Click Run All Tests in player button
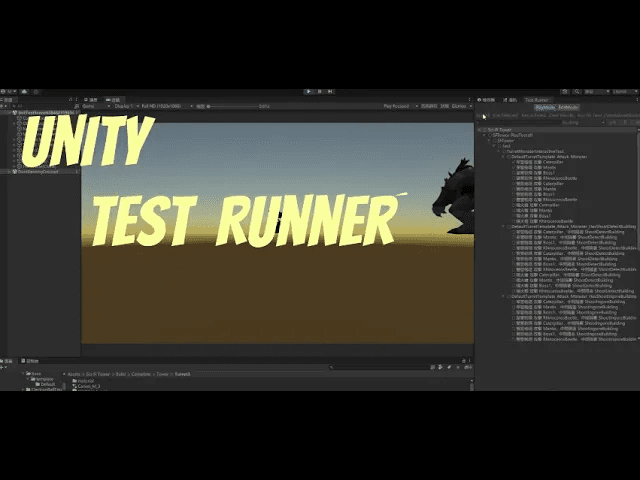Image resolution: width=640 pixels, height=480 pixels. (608, 116)
